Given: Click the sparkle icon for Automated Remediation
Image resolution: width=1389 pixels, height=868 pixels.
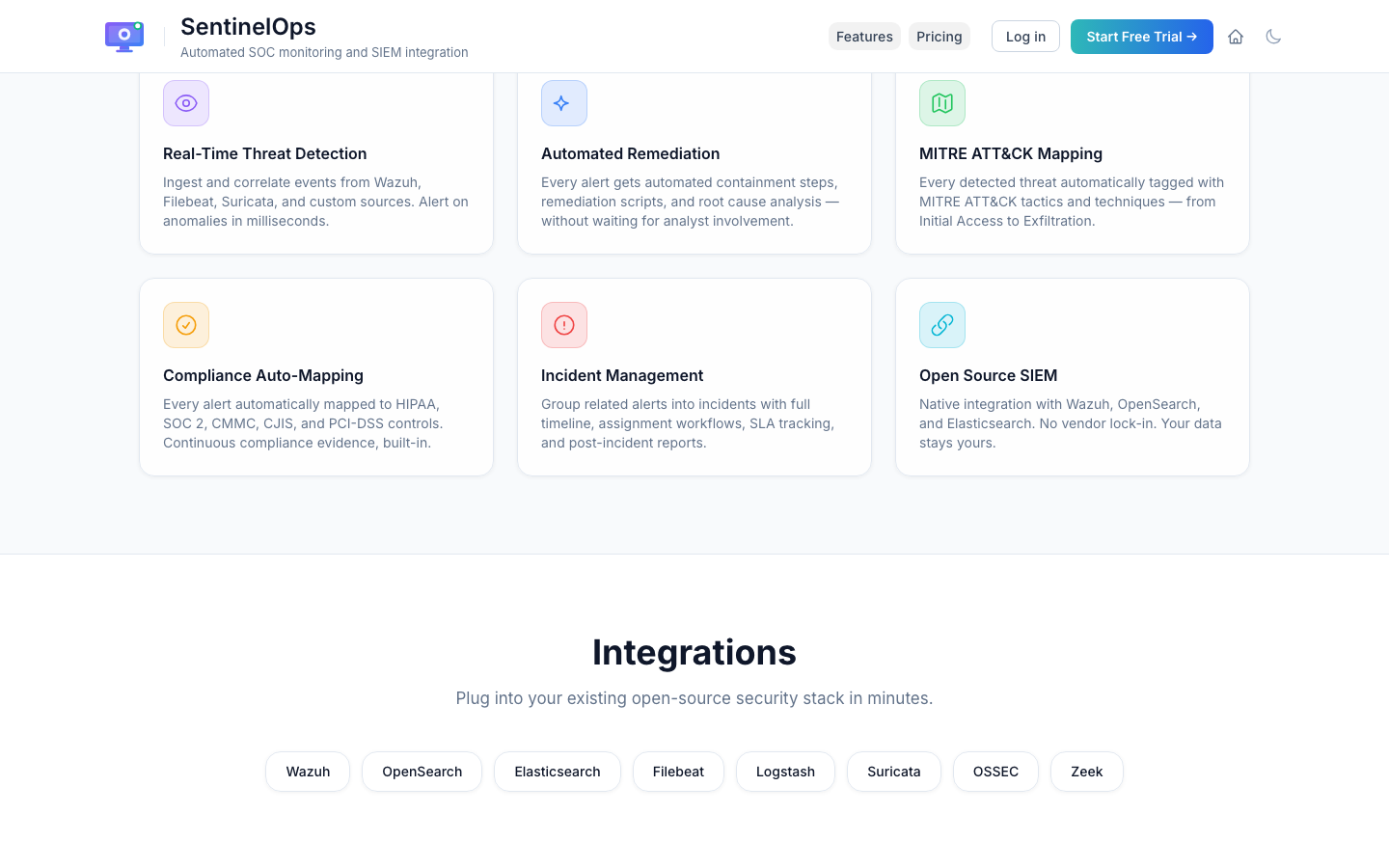Looking at the screenshot, I should pyautogui.click(x=564, y=103).
